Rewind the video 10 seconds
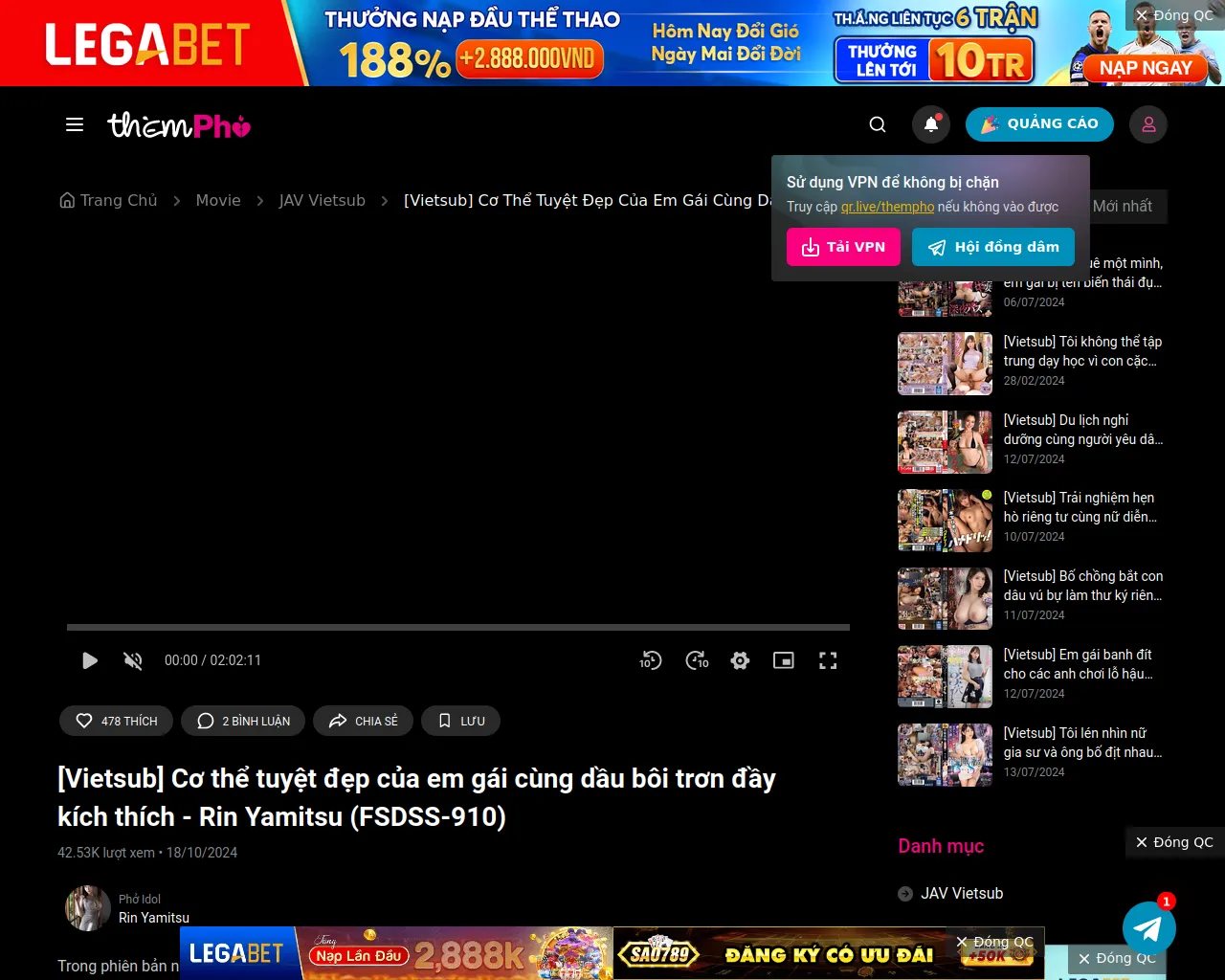The width and height of the screenshot is (1225, 980). [x=651, y=660]
